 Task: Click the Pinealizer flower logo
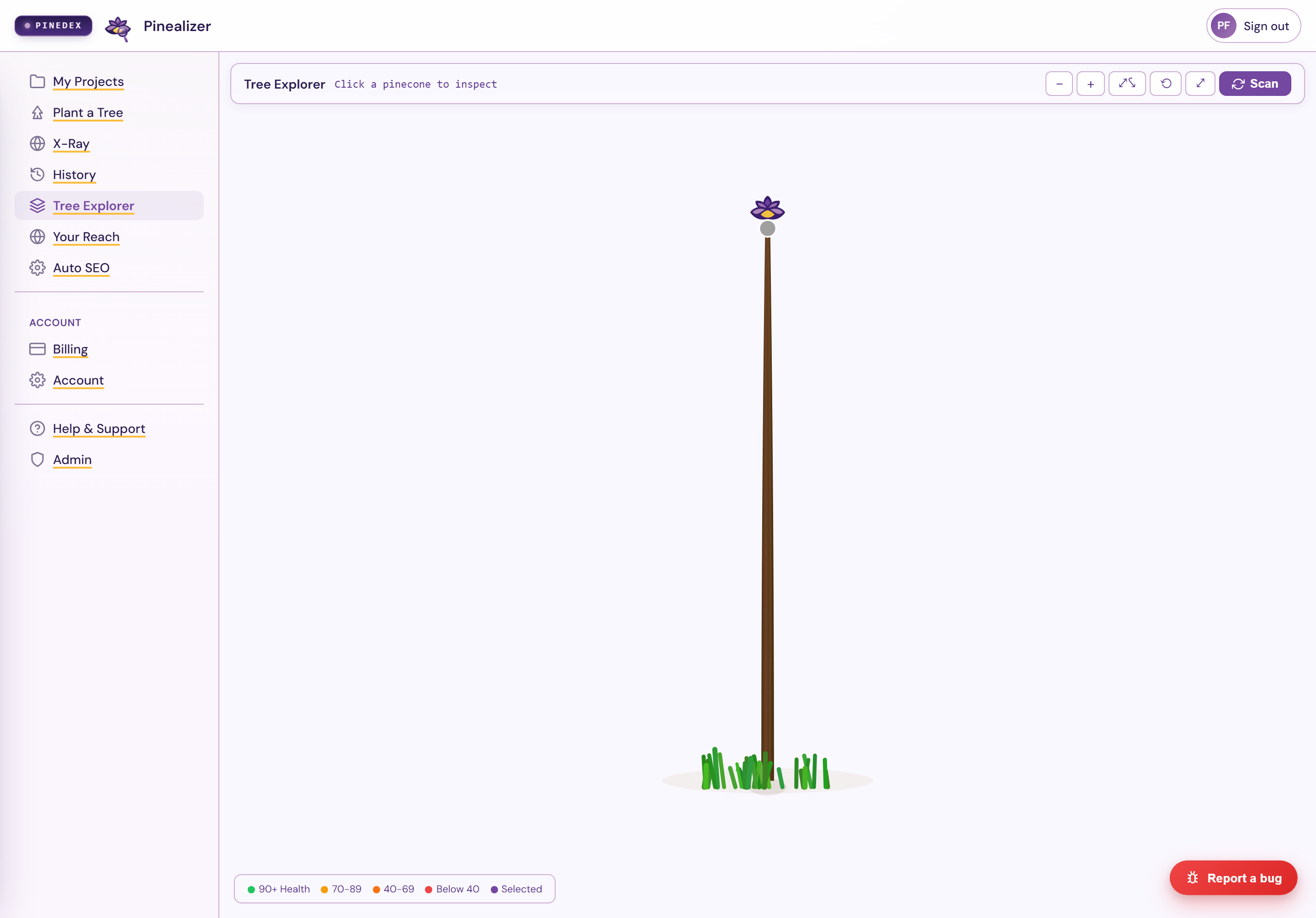[x=118, y=29]
